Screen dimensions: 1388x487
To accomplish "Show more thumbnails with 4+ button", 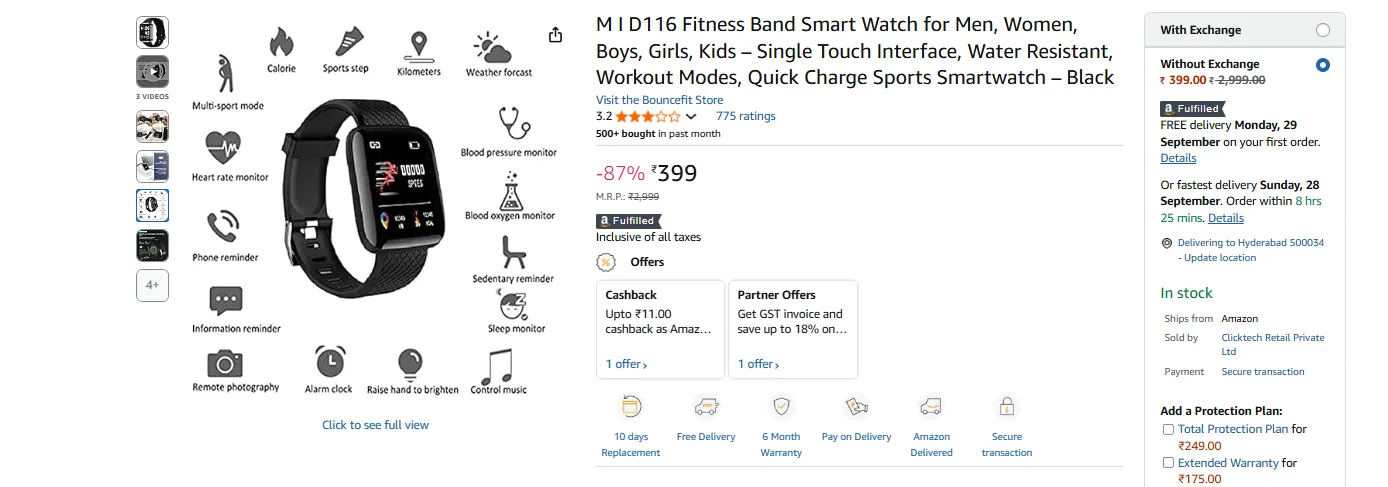I will (152, 285).
